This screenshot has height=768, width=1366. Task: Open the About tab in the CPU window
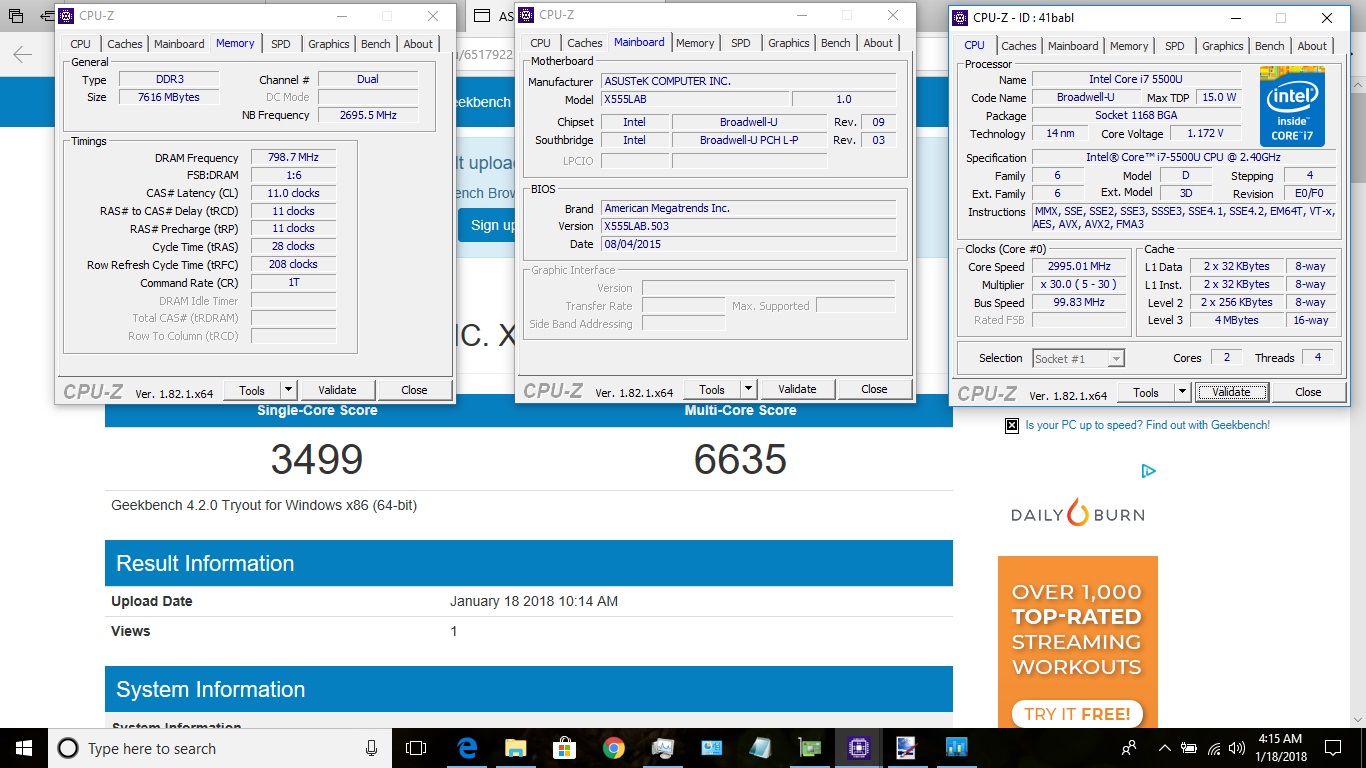1312,46
